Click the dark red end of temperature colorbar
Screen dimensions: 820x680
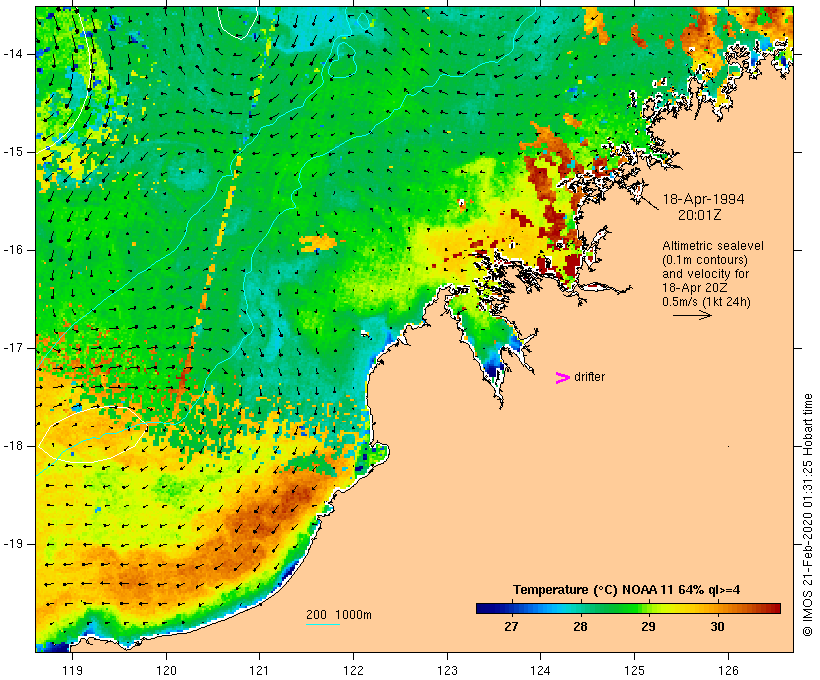click(x=775, y=608)
